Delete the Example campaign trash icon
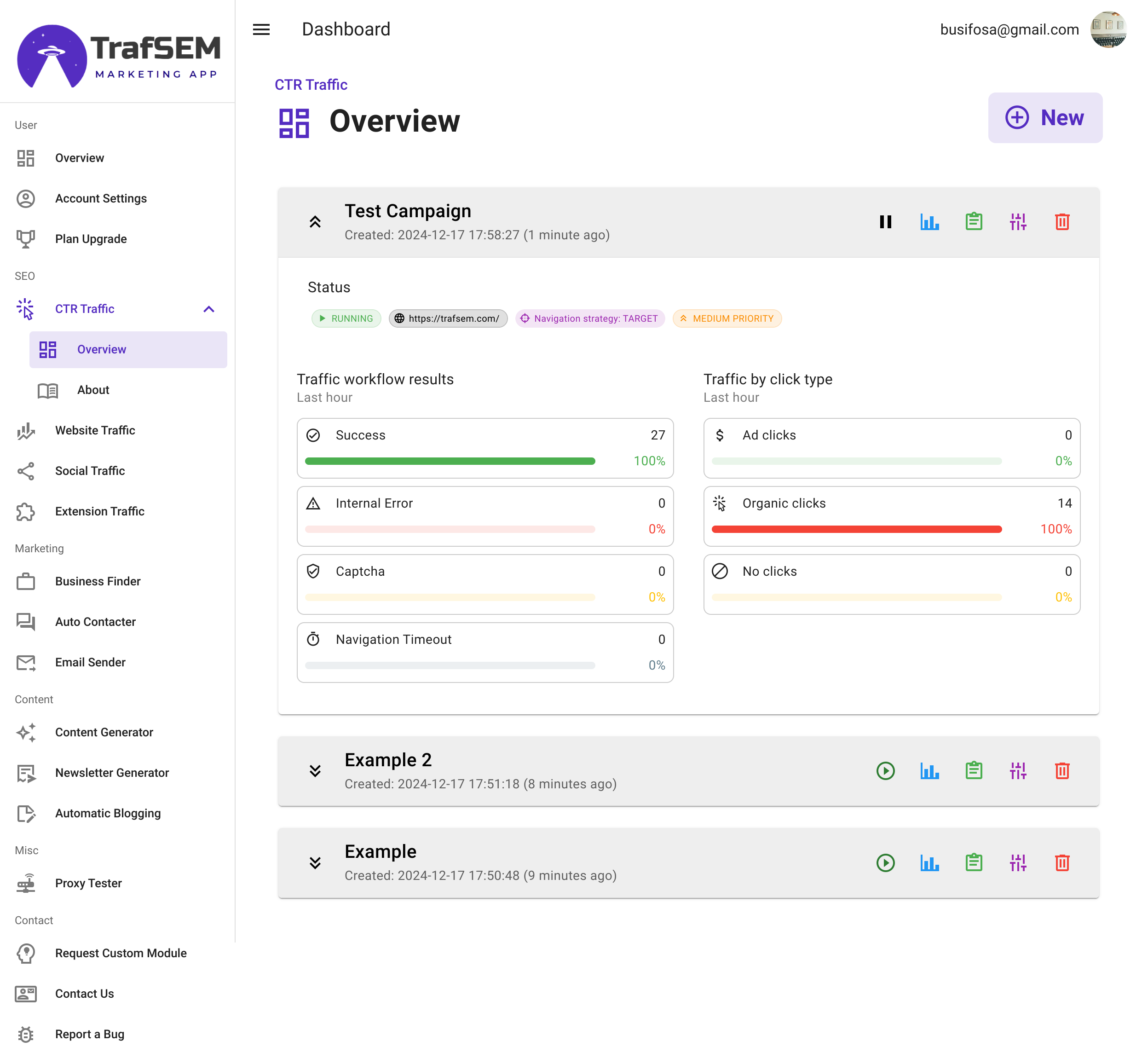The height and width of the screenshot is (1064, 1142). click(x=1062, y=862)
